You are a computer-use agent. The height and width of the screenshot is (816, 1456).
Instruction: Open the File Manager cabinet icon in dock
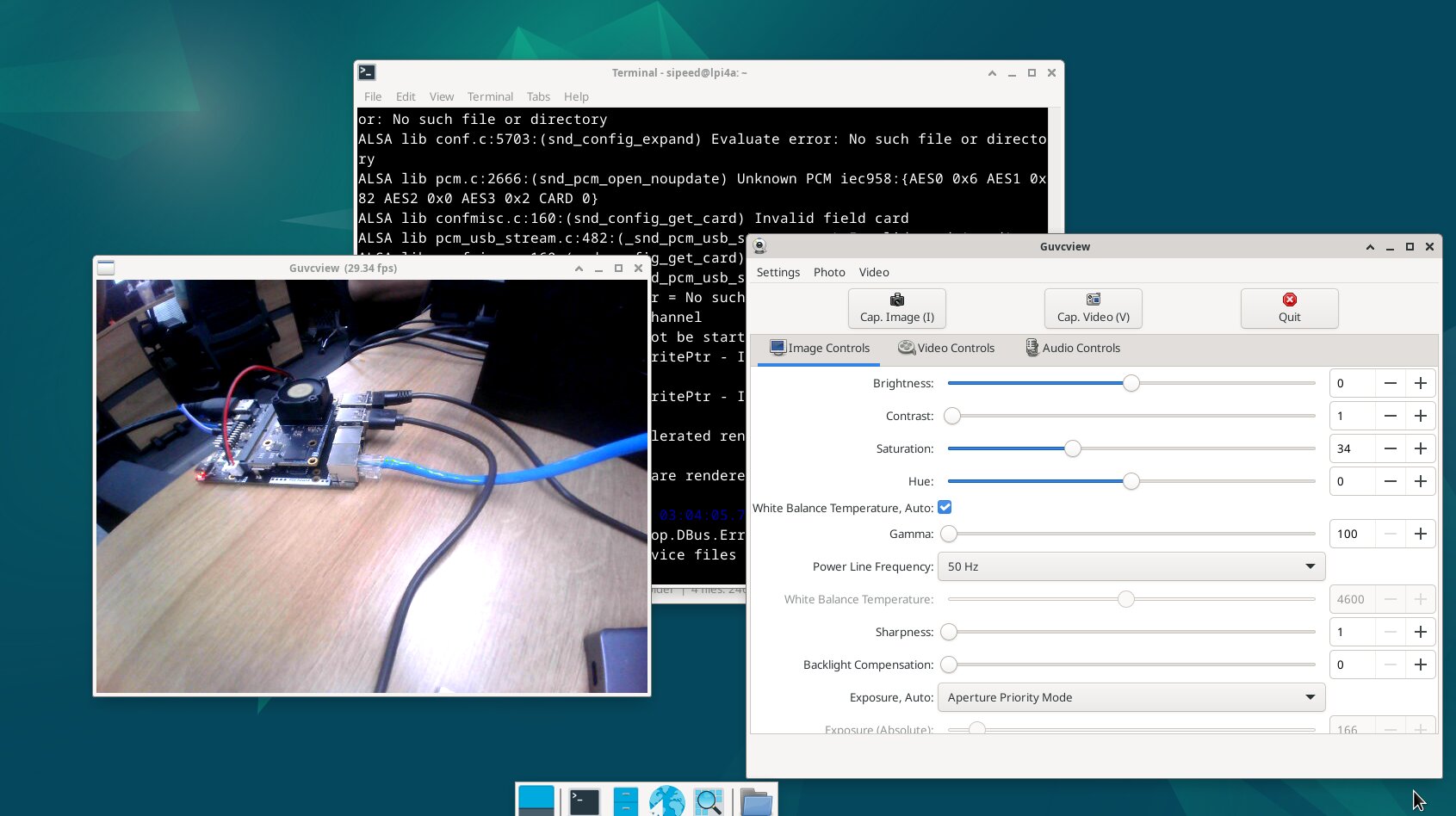click(626, 801)
